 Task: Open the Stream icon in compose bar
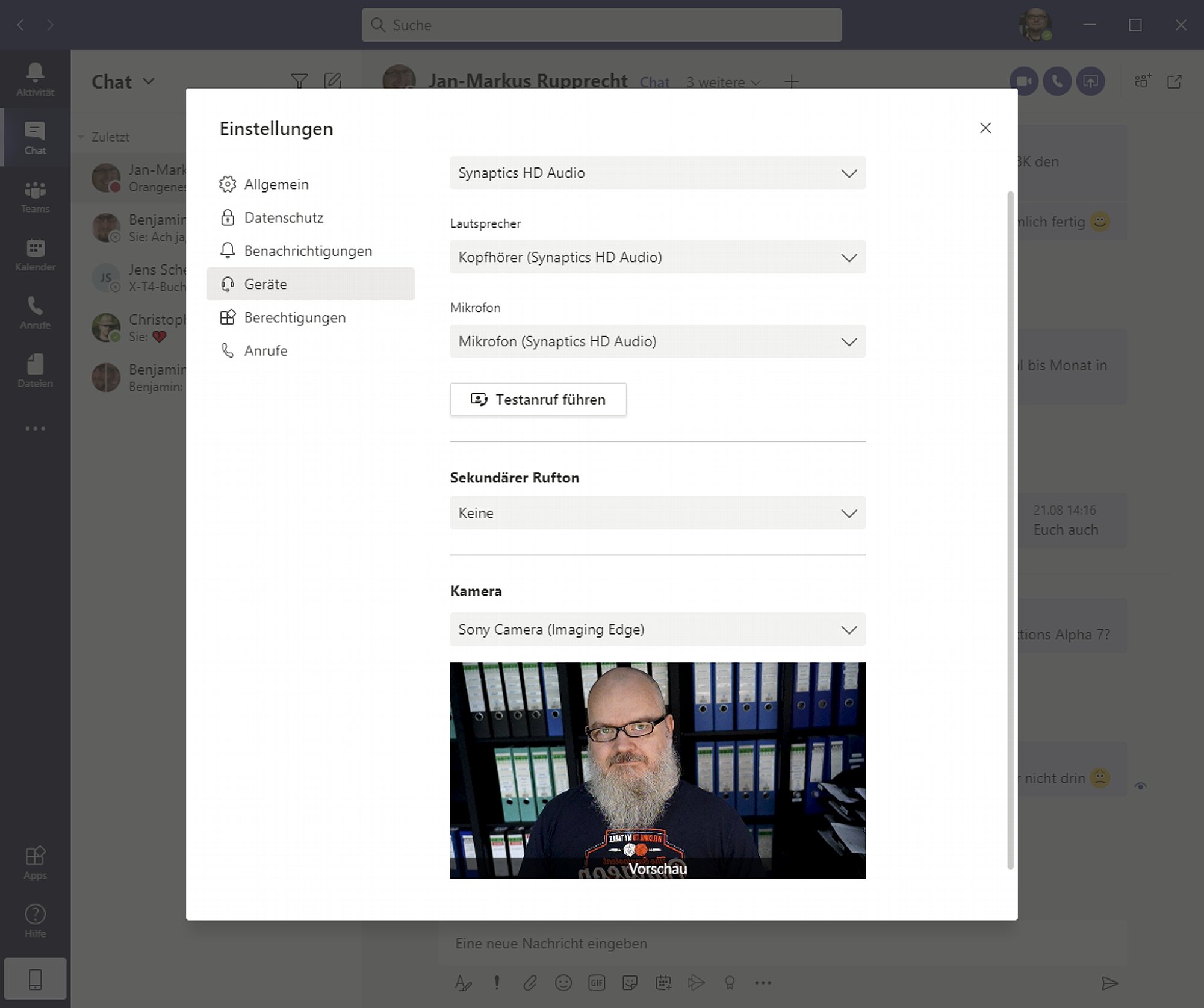pos(697,983)
